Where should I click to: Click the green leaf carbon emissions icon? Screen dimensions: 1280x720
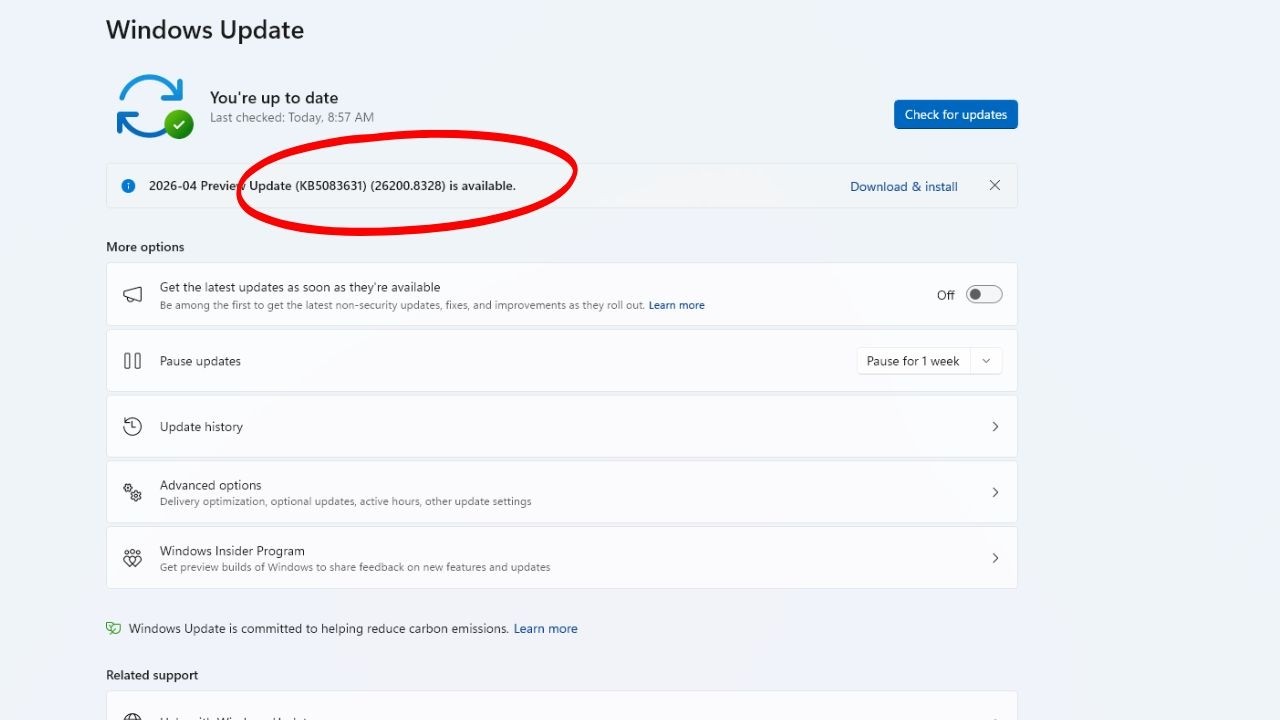click(113, 629)
